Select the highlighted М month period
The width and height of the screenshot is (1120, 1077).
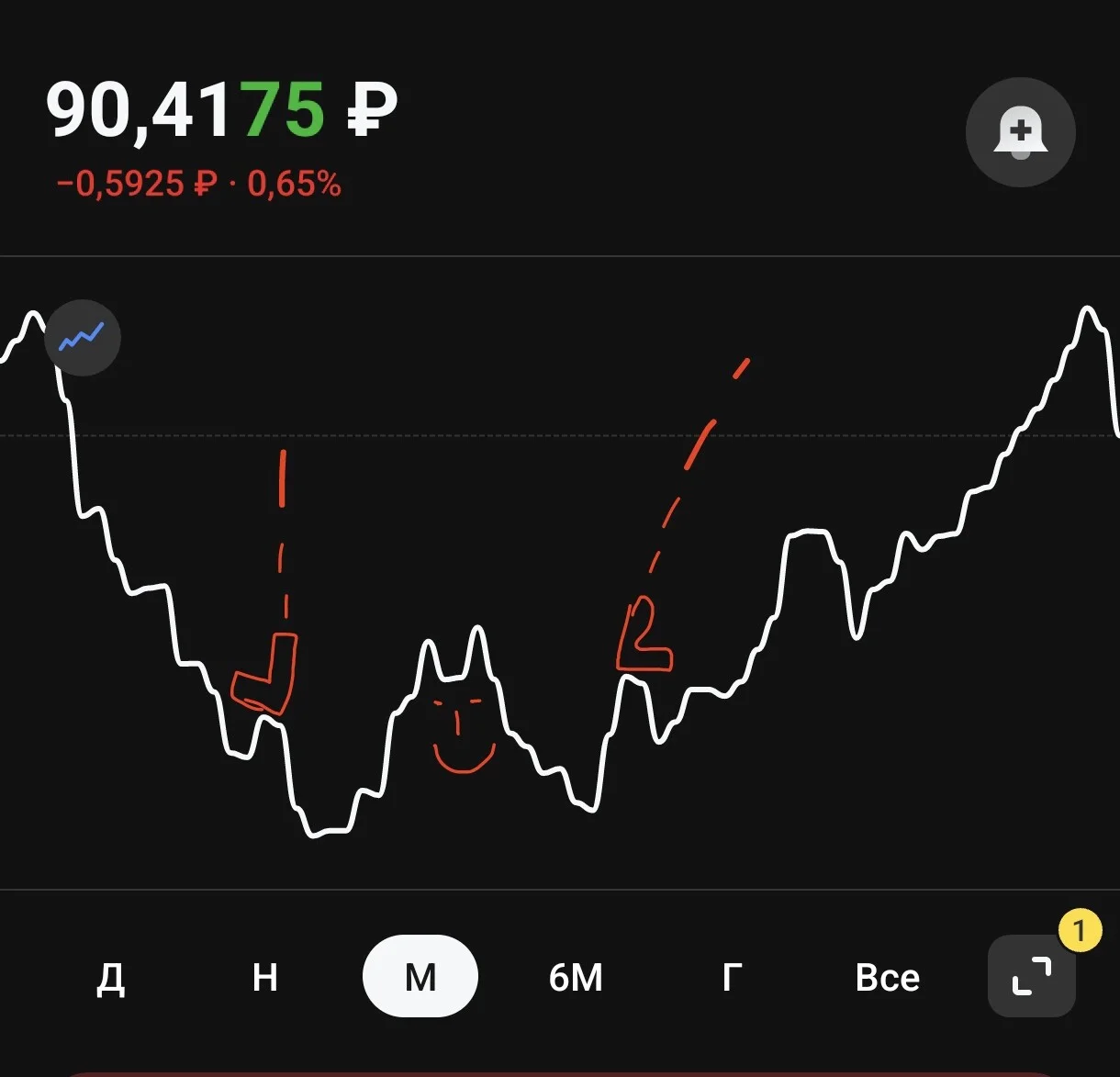pos(420,976)
